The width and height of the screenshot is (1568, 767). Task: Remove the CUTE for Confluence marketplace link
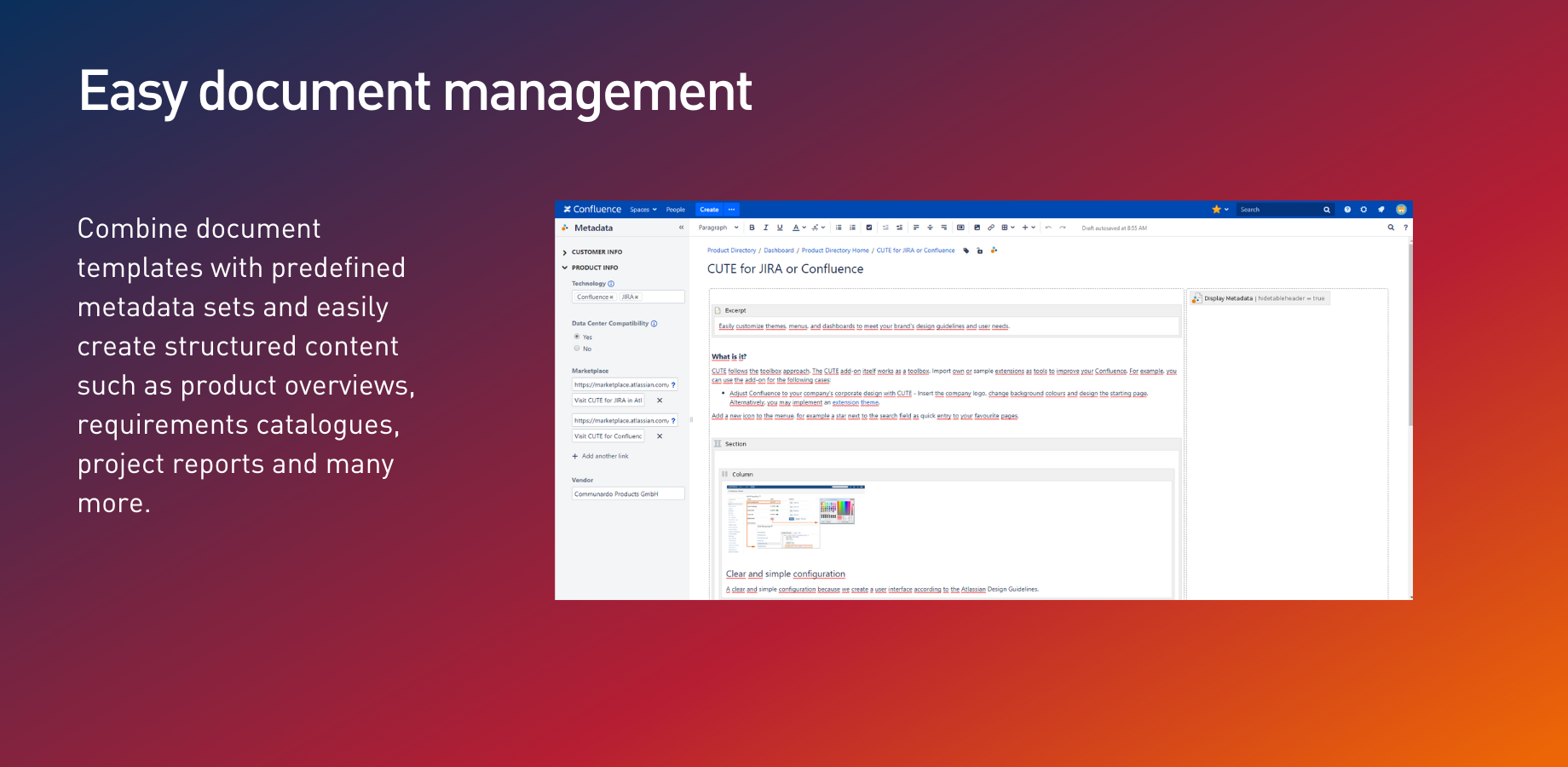click(660, 436)
